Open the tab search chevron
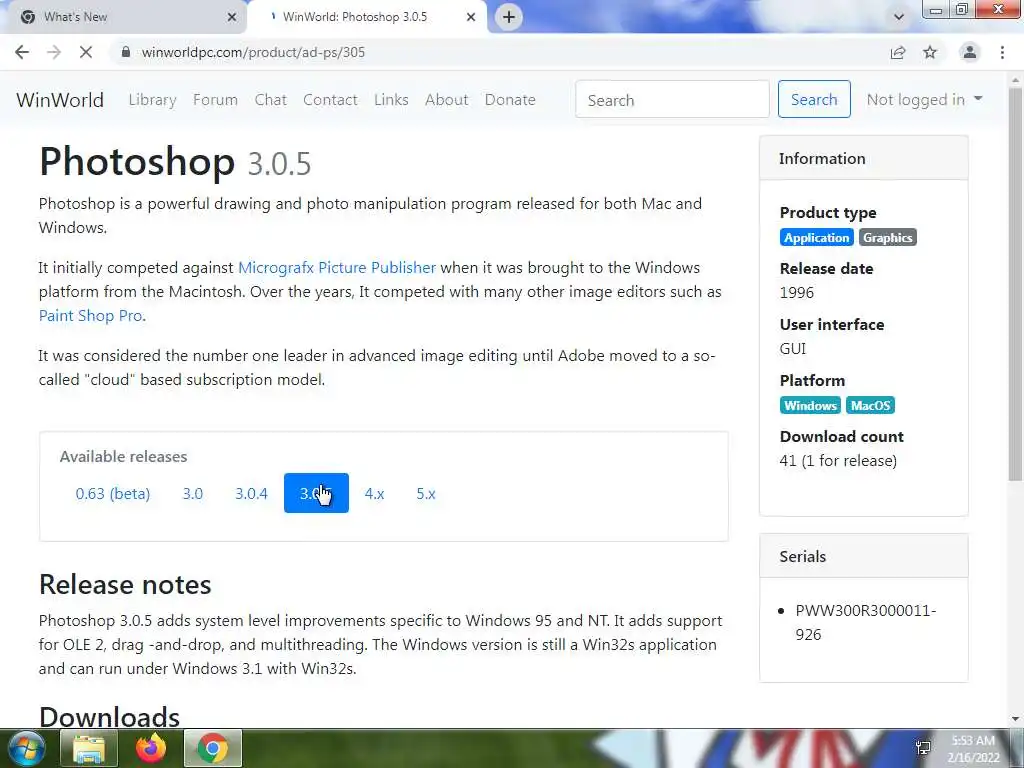This screenshot has height=768, width=1024. coord(899,17)
